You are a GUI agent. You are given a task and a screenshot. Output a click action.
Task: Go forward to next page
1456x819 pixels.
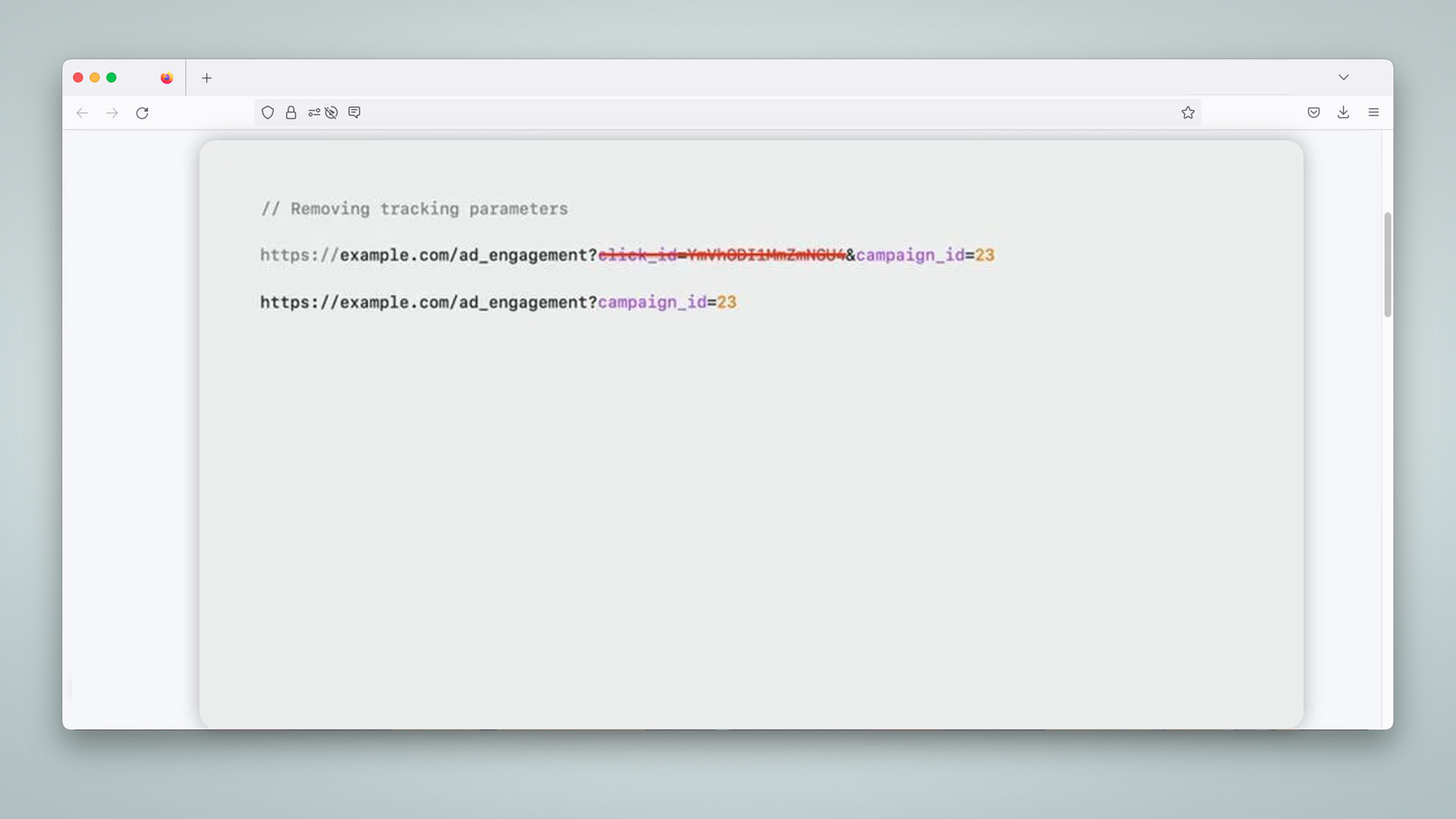pos(112,113)
